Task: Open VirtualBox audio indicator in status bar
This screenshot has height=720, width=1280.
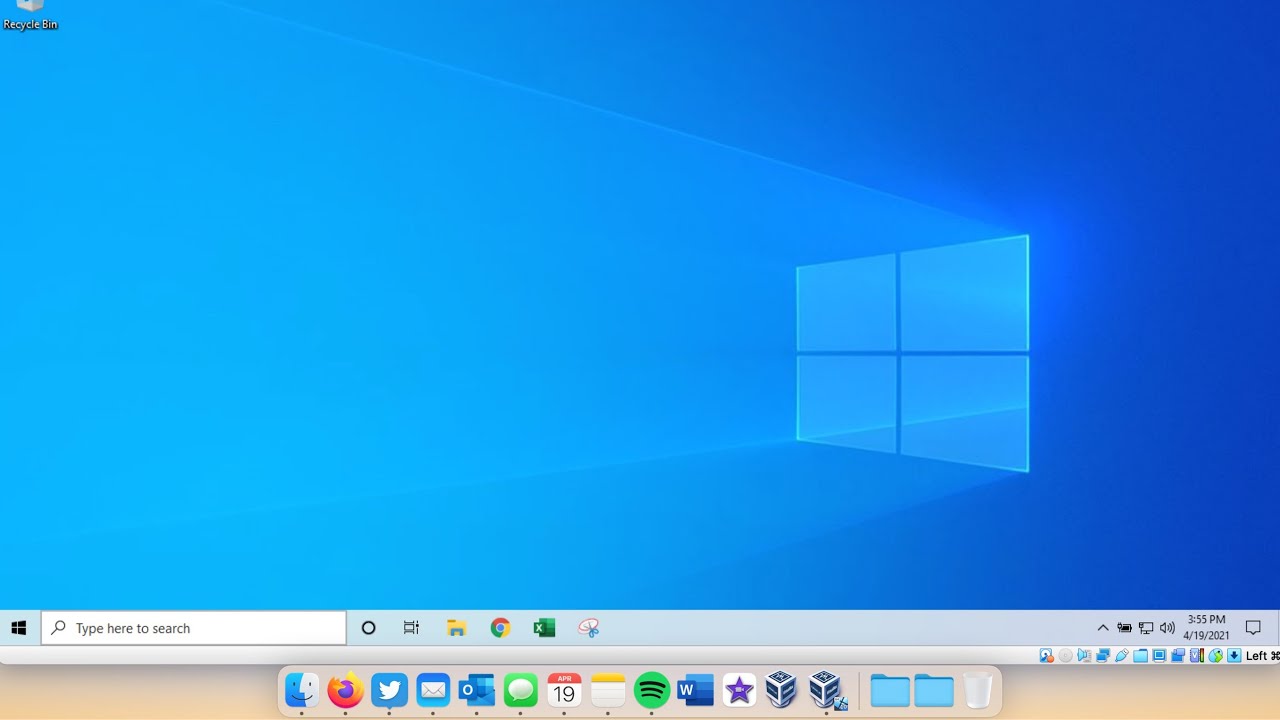Action: click(x=1084, y=656)
